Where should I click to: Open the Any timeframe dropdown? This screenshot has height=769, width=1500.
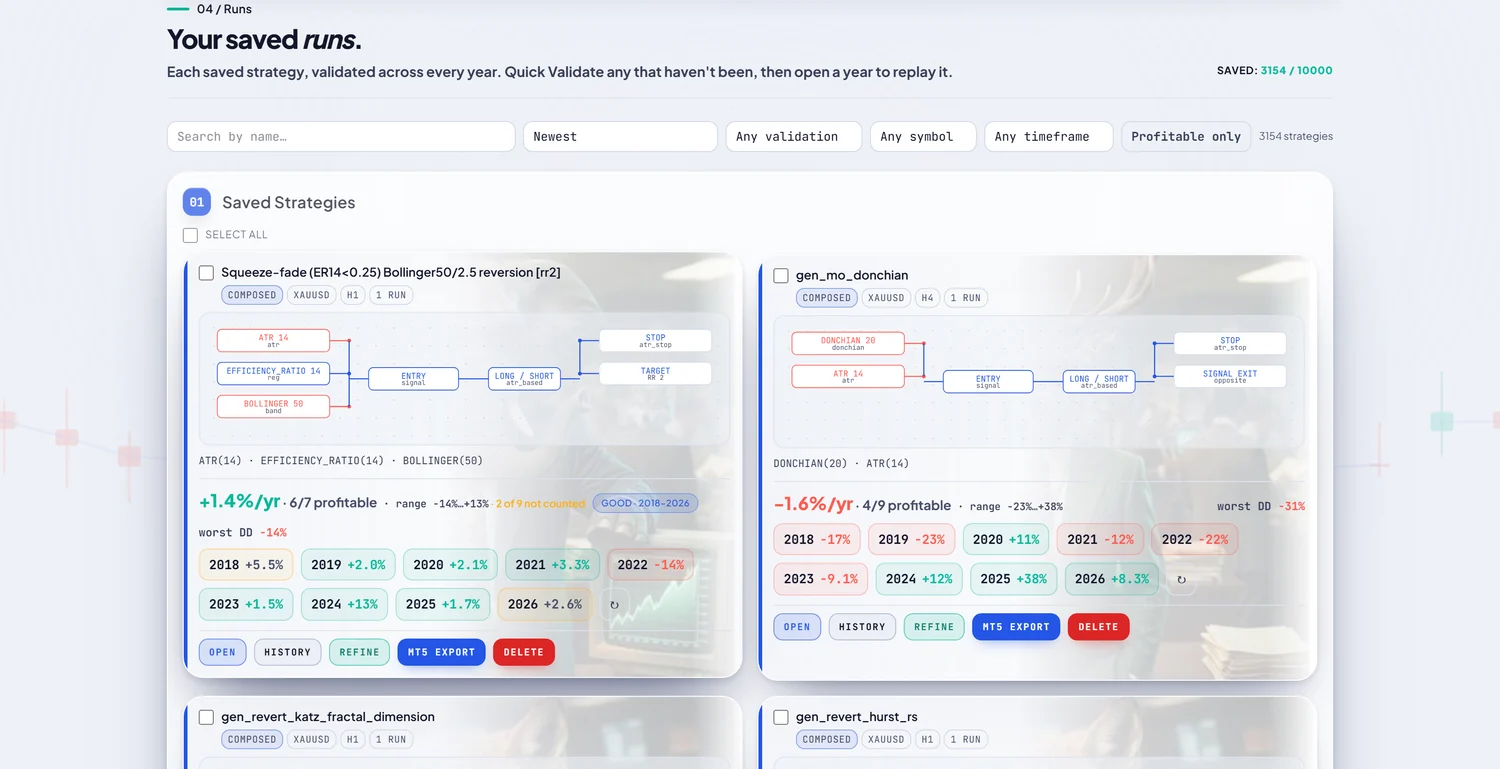[1048, 136]
